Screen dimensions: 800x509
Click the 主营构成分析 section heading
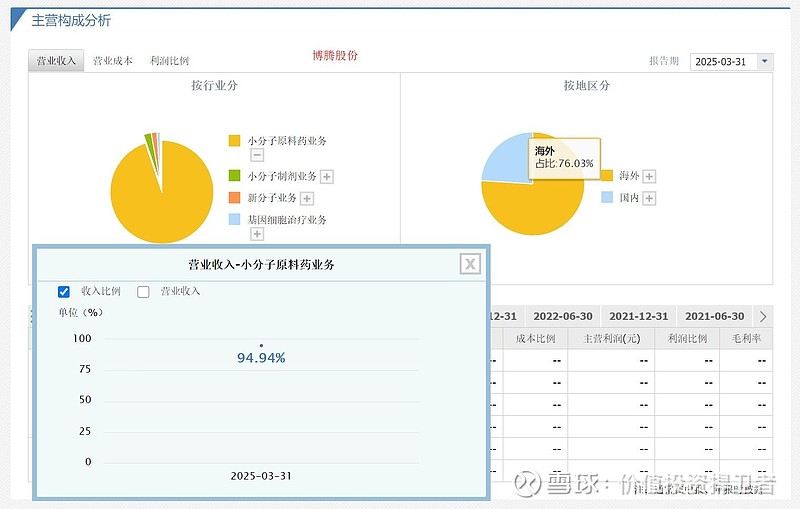71,20
